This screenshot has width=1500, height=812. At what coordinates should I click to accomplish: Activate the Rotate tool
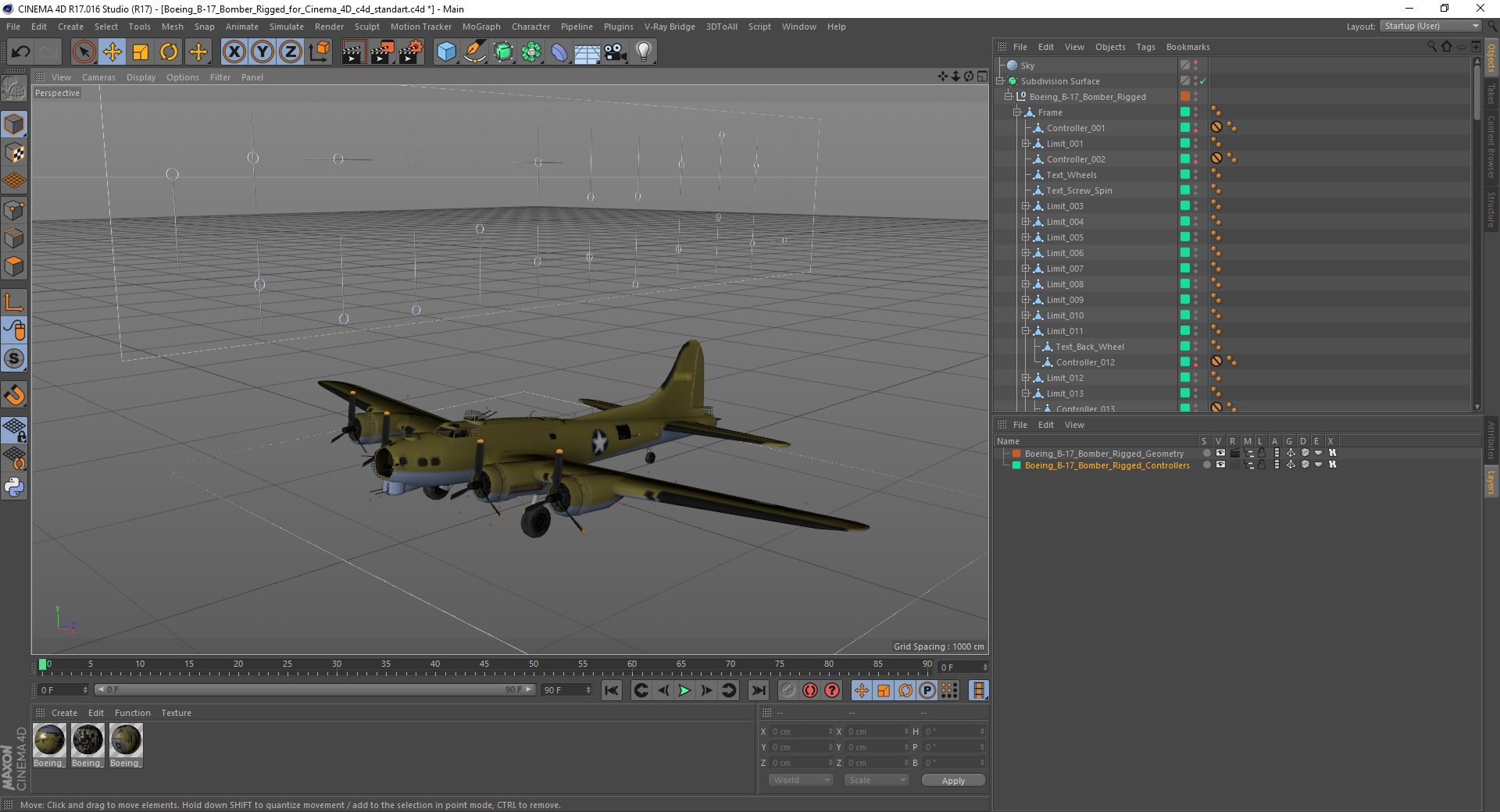click(x=169, y=52)
